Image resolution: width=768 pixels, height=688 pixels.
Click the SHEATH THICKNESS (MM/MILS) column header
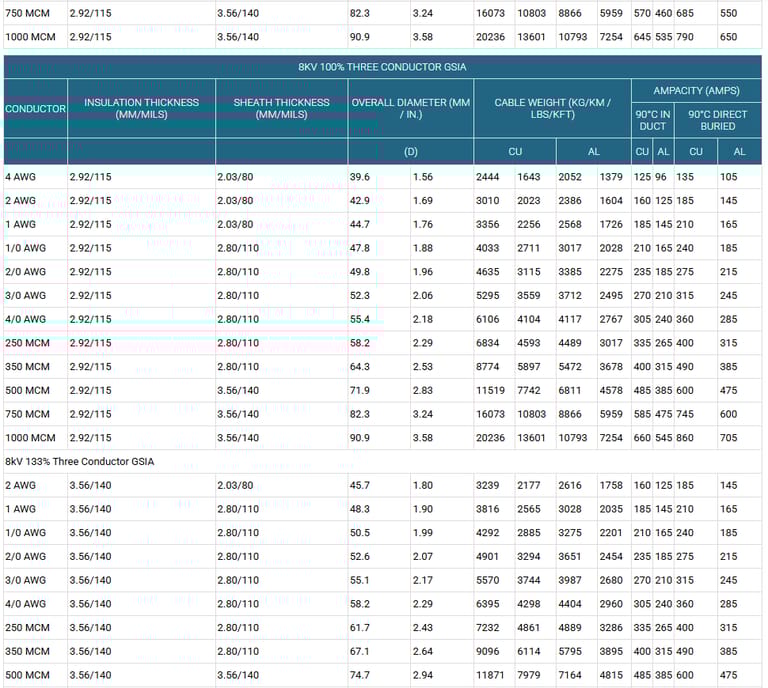pyautogui.click(x=281, y=108)
